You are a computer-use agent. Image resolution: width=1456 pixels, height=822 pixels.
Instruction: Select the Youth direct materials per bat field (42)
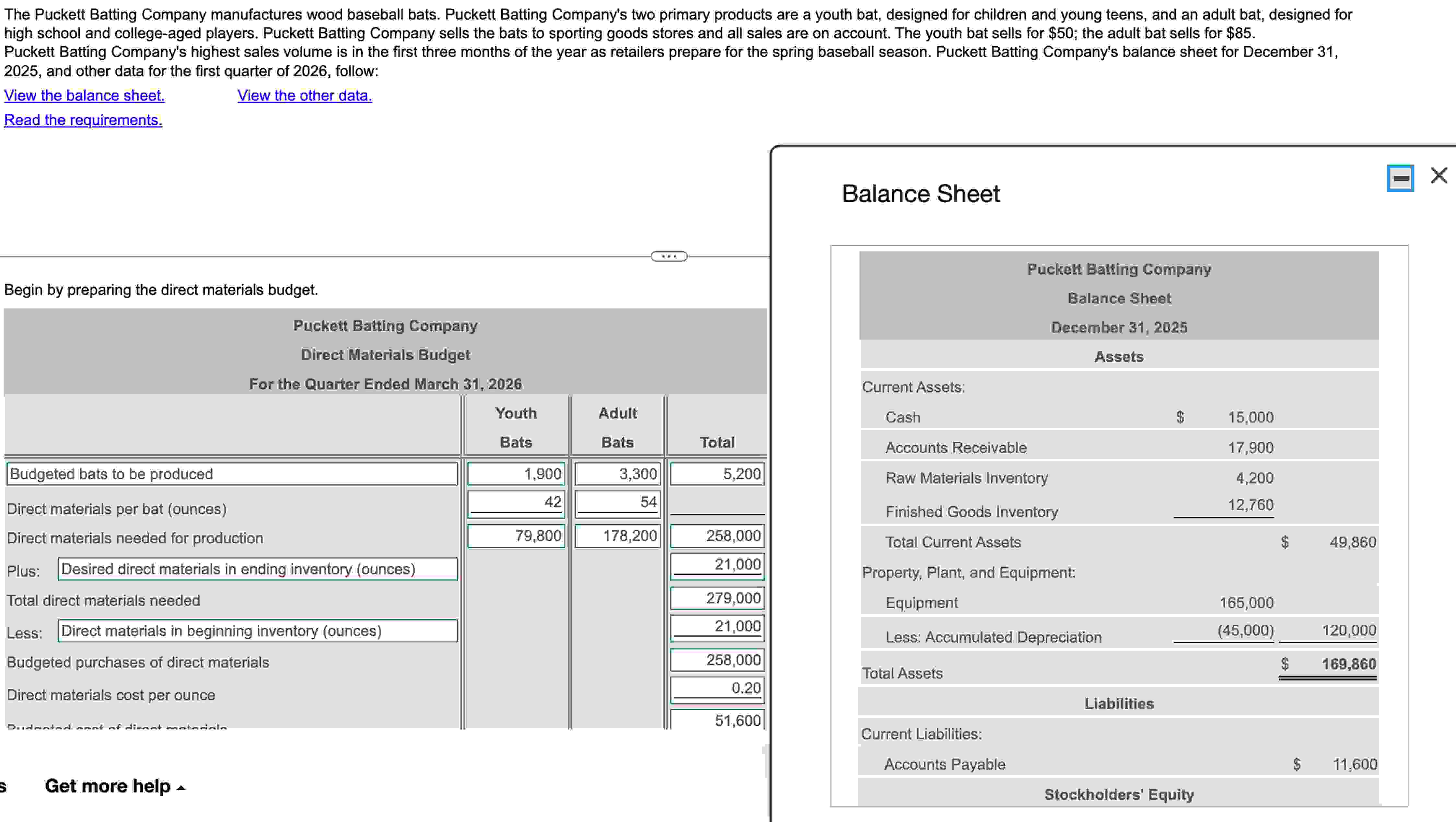click(516, 502)
